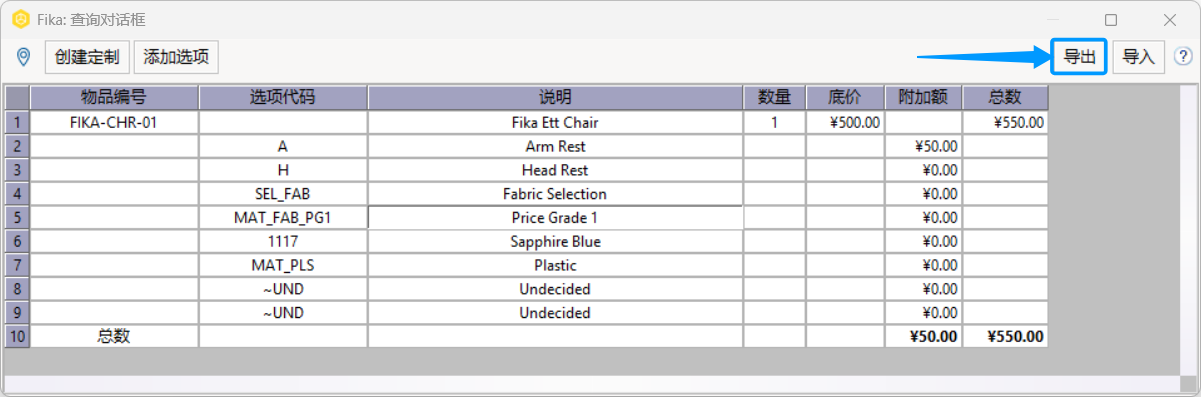The image size is (1201, 397).
Task: Maximize the query dialog window
Action: pos(1111,19)
